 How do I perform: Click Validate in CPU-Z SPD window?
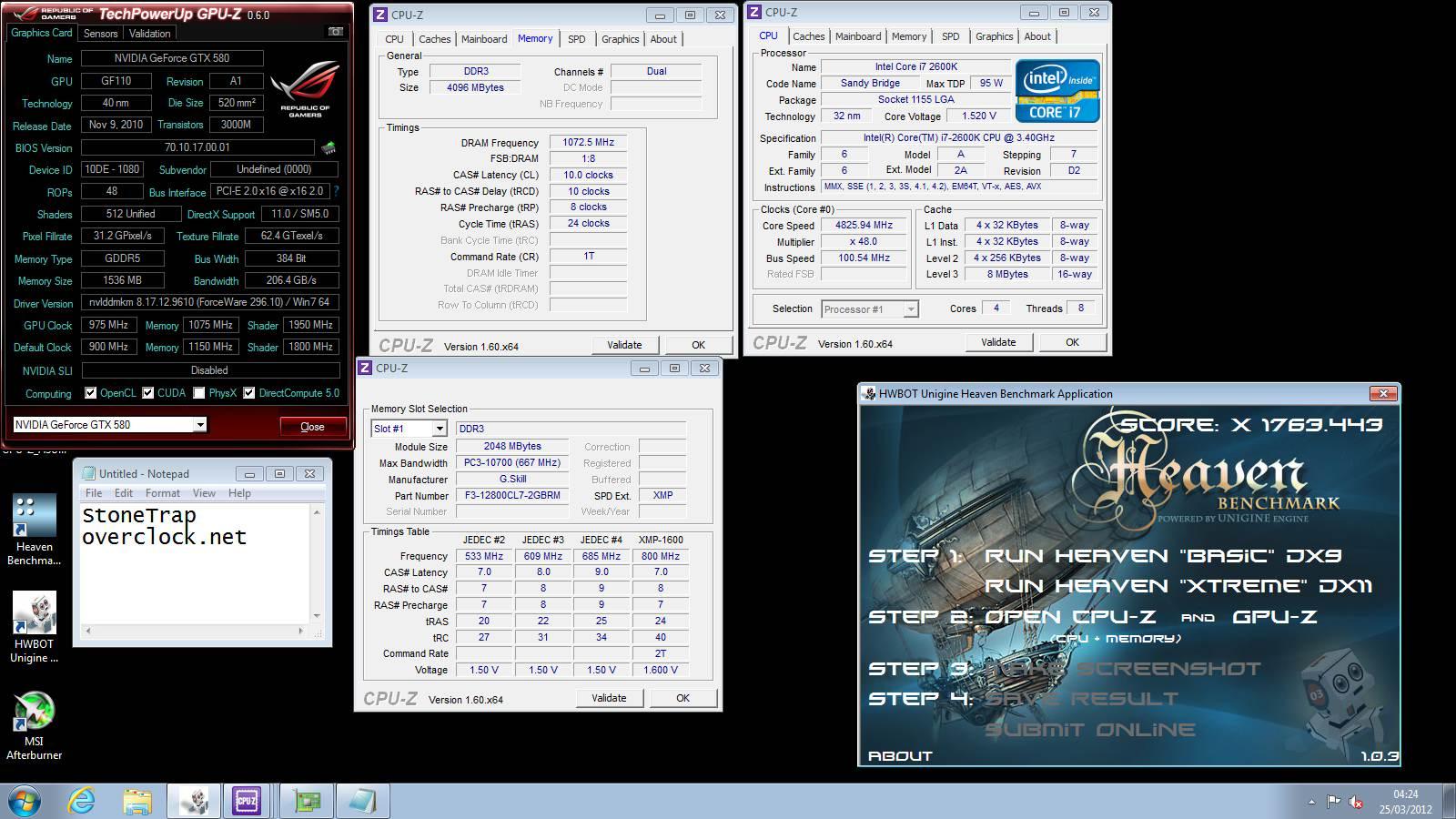(609, 698)
